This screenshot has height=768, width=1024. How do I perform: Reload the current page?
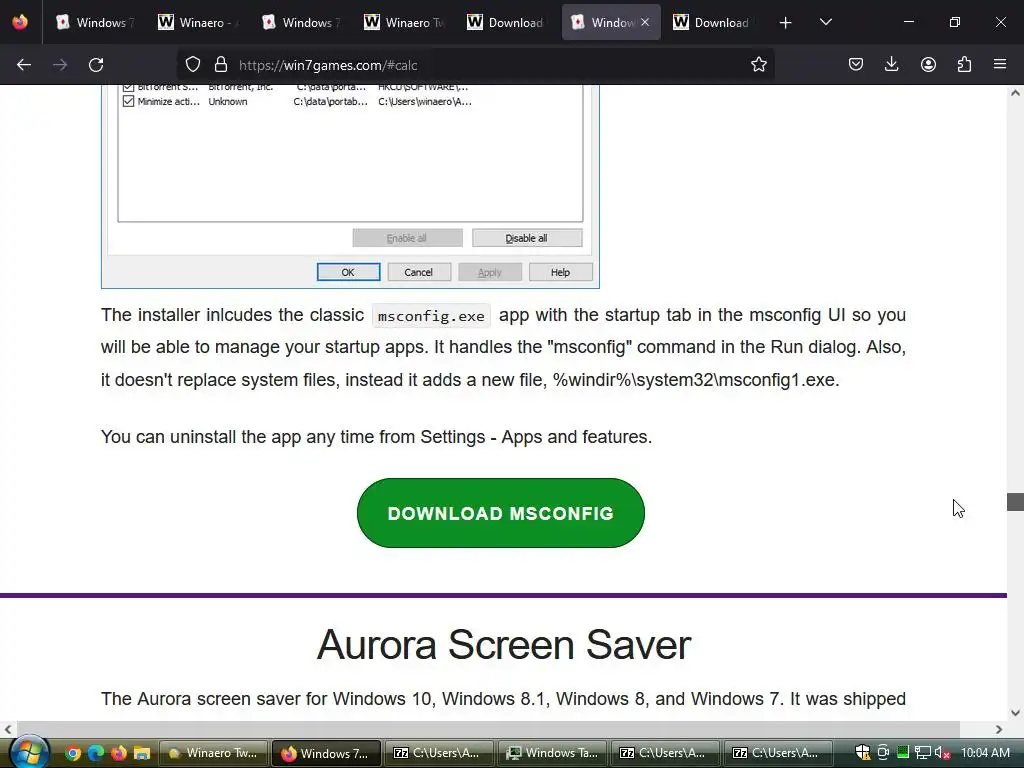96,65
